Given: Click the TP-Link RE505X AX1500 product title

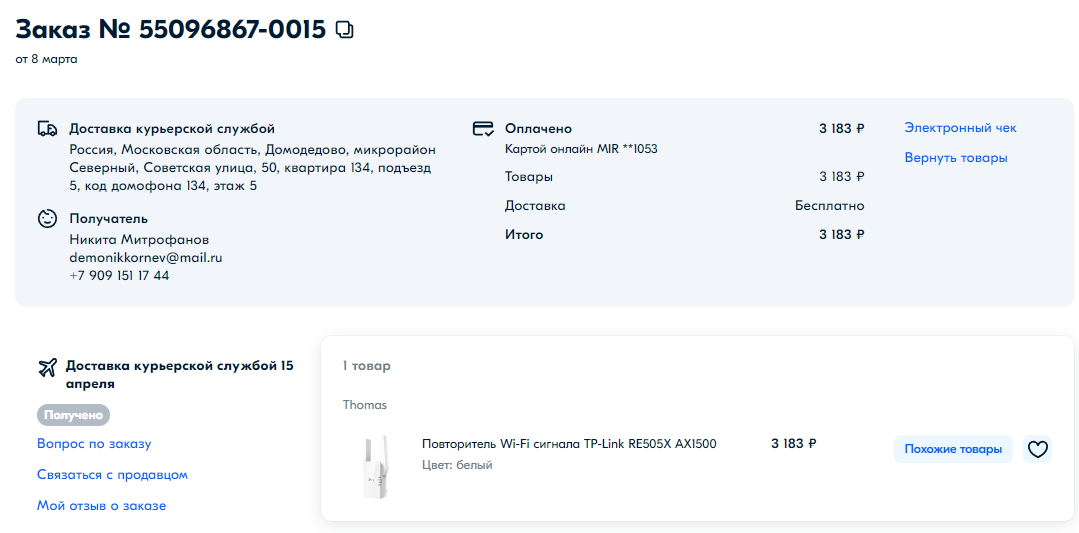Looking at the screenshot, I should (569, 444).
